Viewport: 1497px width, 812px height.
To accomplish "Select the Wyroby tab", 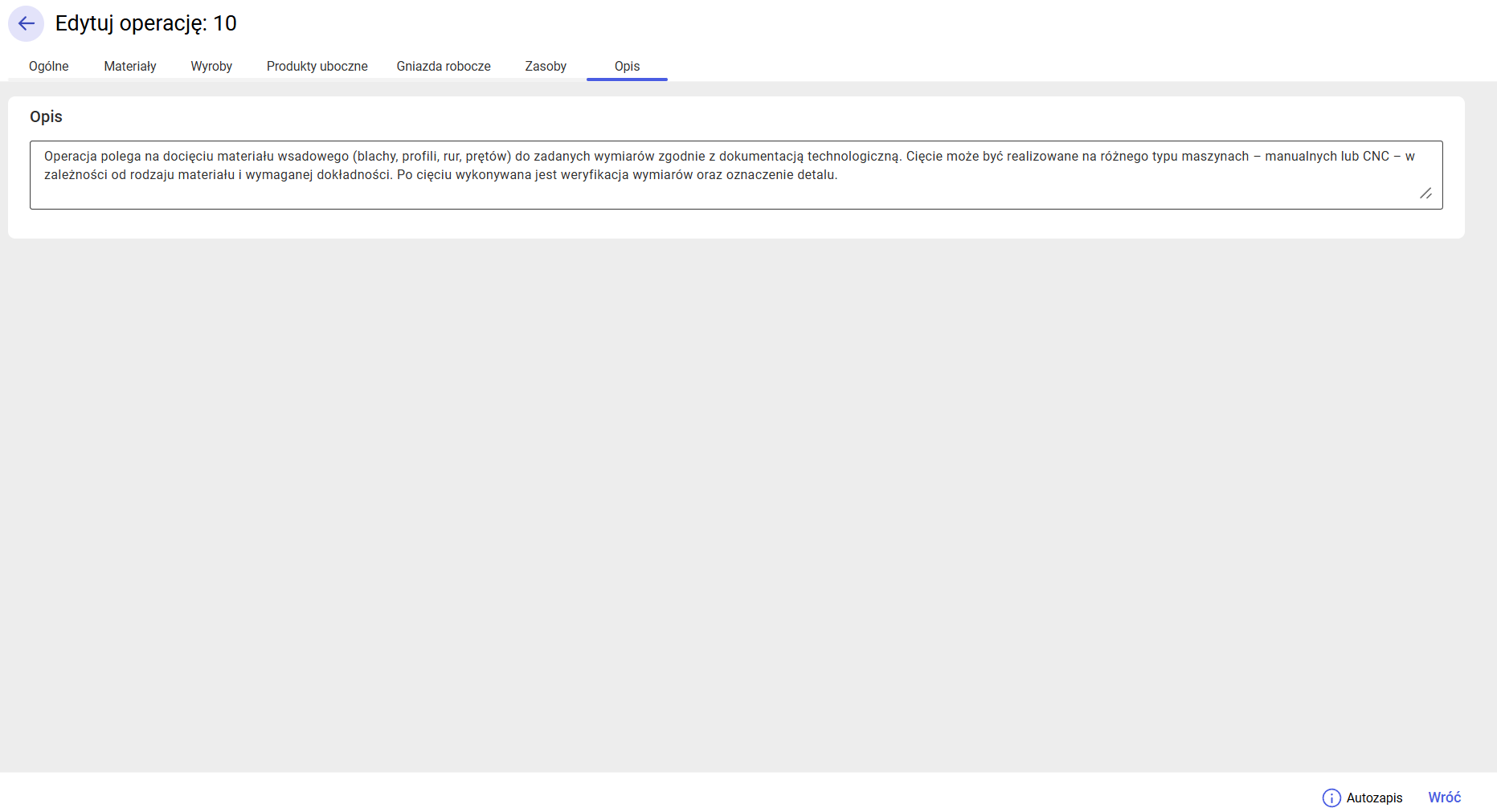I will tap(211, 67).
